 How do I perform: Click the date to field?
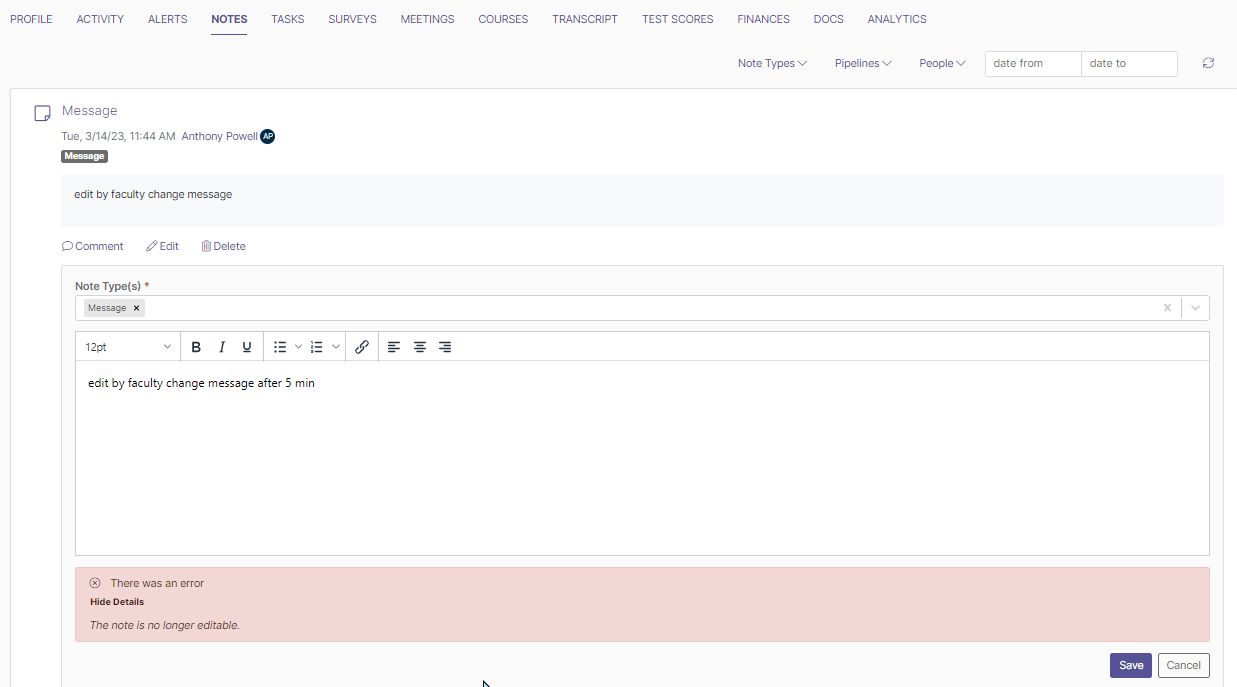click(1129, 63)
